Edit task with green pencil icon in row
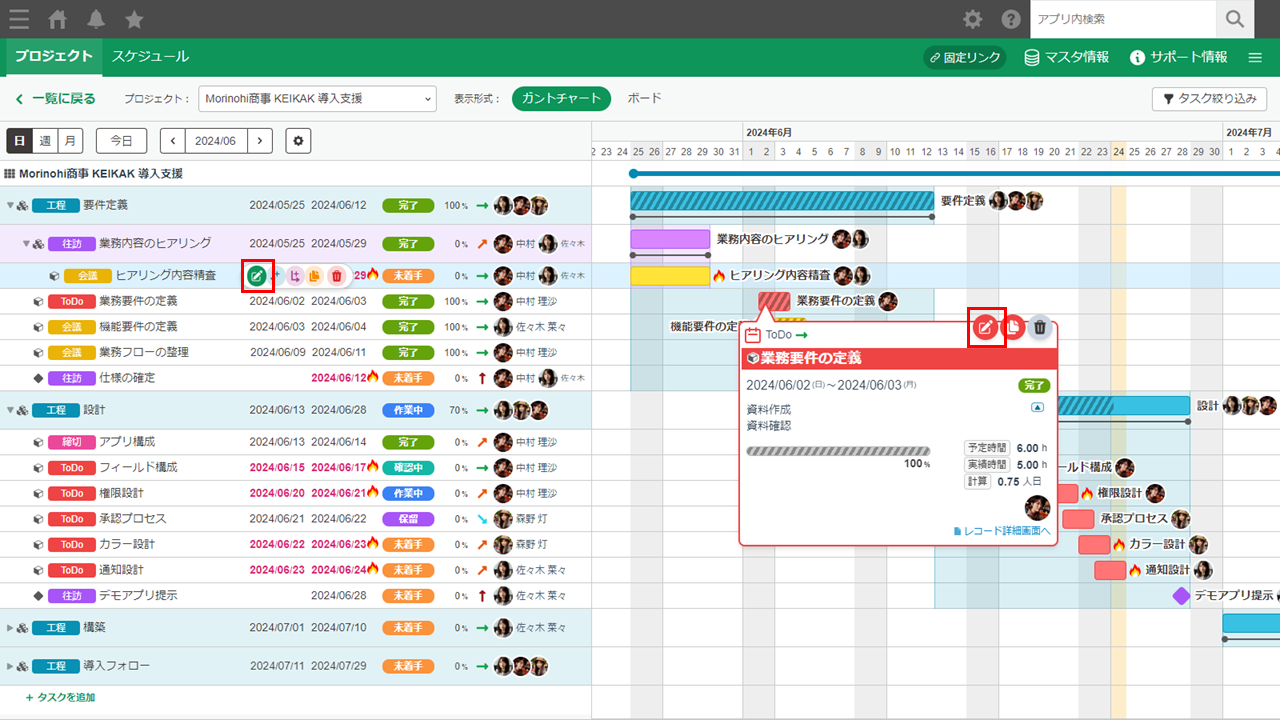 (x=257, y=275)
